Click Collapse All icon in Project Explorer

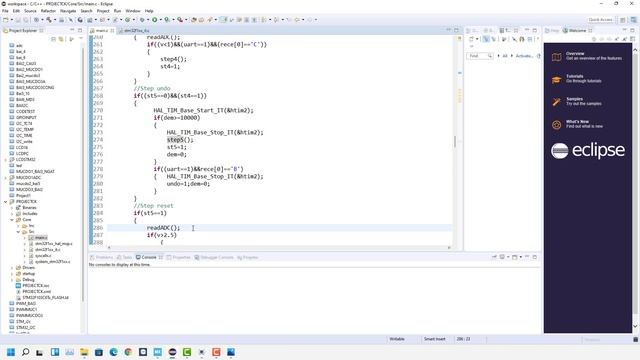pos(53,39)
